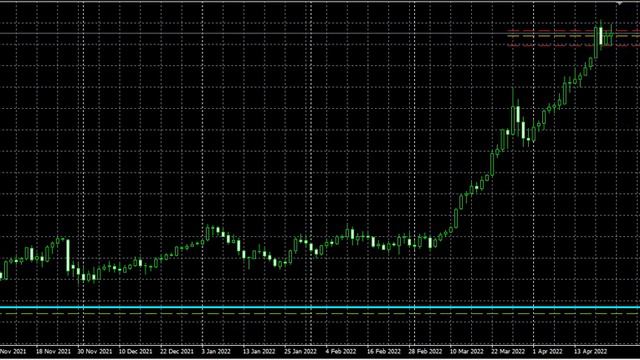Click the date label "22 Mar 2022"
Viewport: 640px width, 360px height.
pos(508,351)
